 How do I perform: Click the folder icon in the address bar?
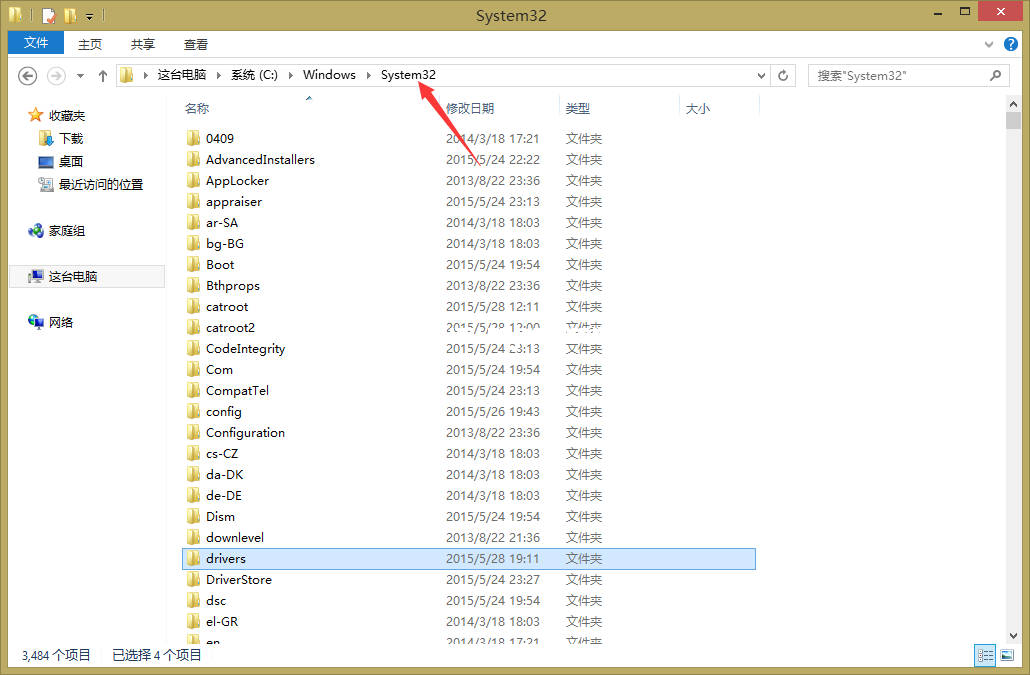[x=127, y=75]
